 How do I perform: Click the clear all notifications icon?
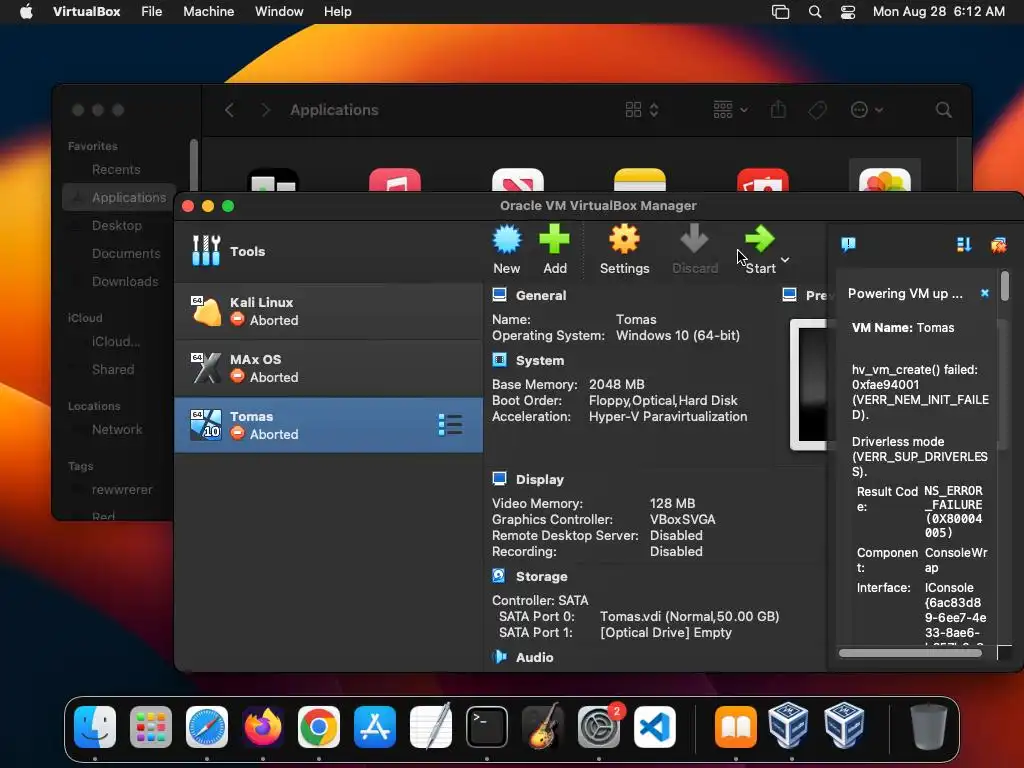pos(999,245)
